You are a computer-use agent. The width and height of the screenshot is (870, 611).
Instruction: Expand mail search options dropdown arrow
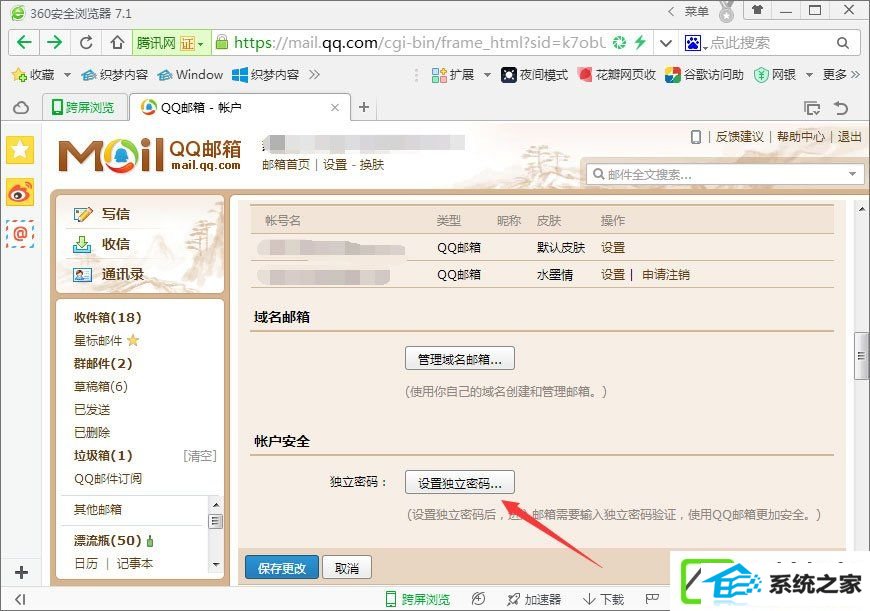852,174
